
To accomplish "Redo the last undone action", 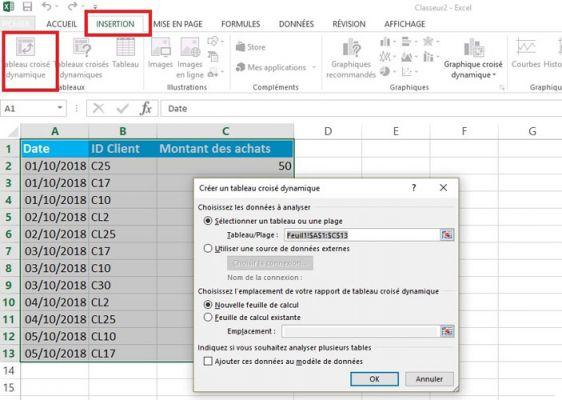I will [73, 6].
